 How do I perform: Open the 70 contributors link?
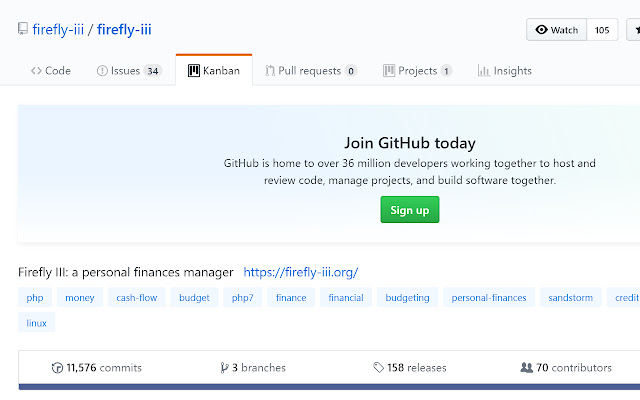click(x=566, y=368)
